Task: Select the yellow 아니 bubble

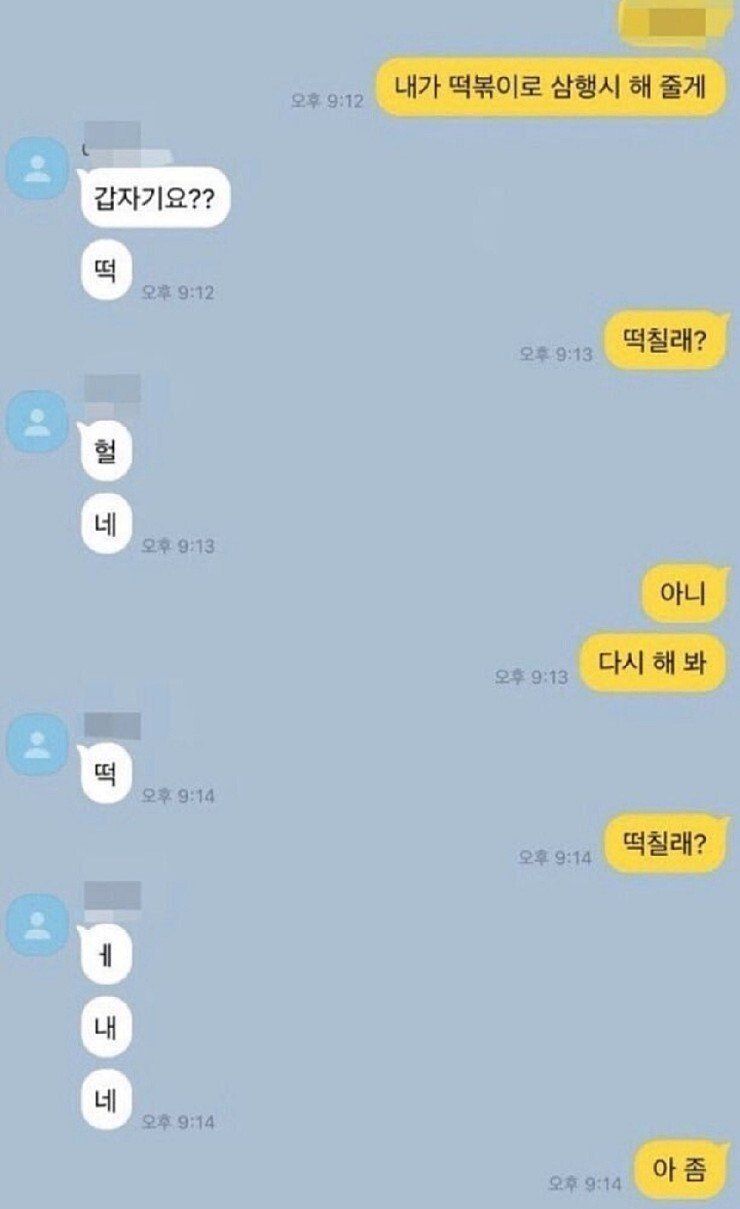Action: pyautogui.click(x=683, y=594)
